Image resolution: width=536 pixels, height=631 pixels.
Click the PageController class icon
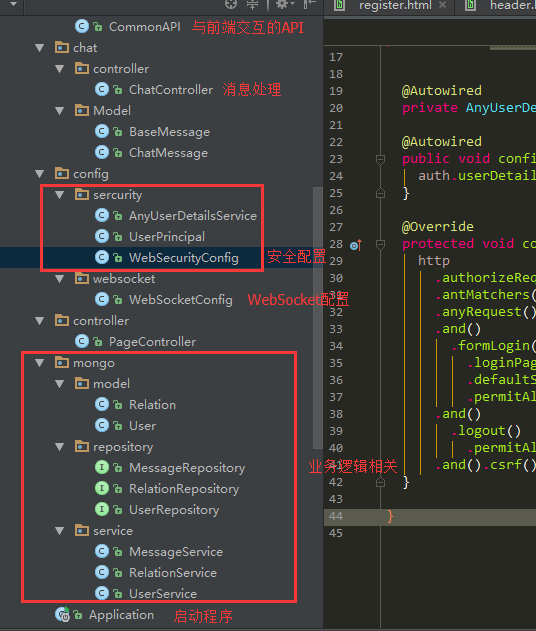82,341
